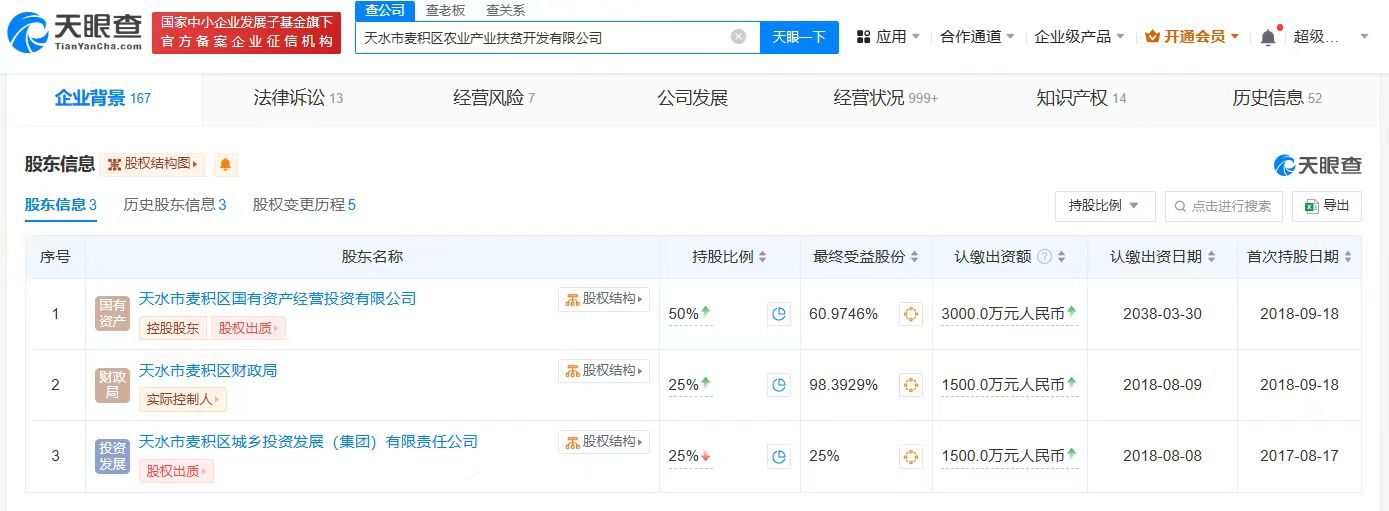The image size is (1389, 511).
Task: Expand 股权结构 for 国有资产经营投资有限公司
Action: point(604,299)
